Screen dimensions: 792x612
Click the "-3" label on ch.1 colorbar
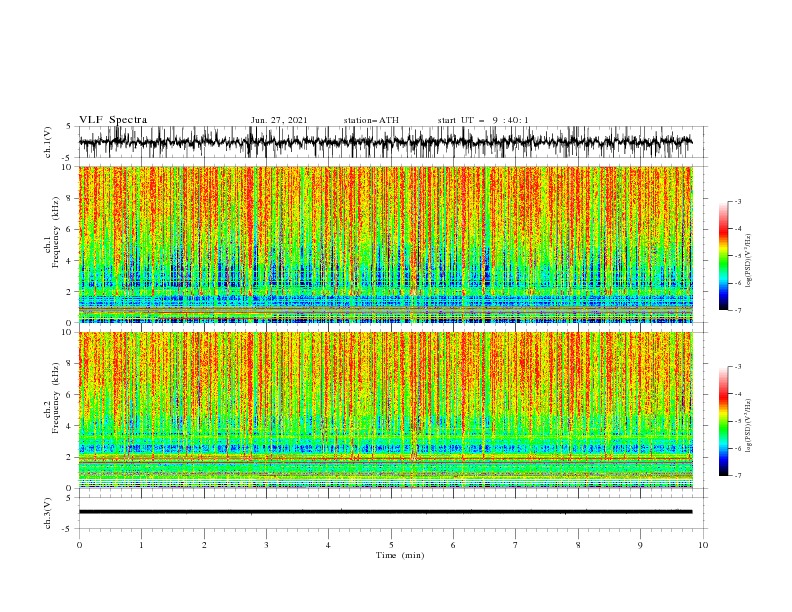[x=738, y=201]
